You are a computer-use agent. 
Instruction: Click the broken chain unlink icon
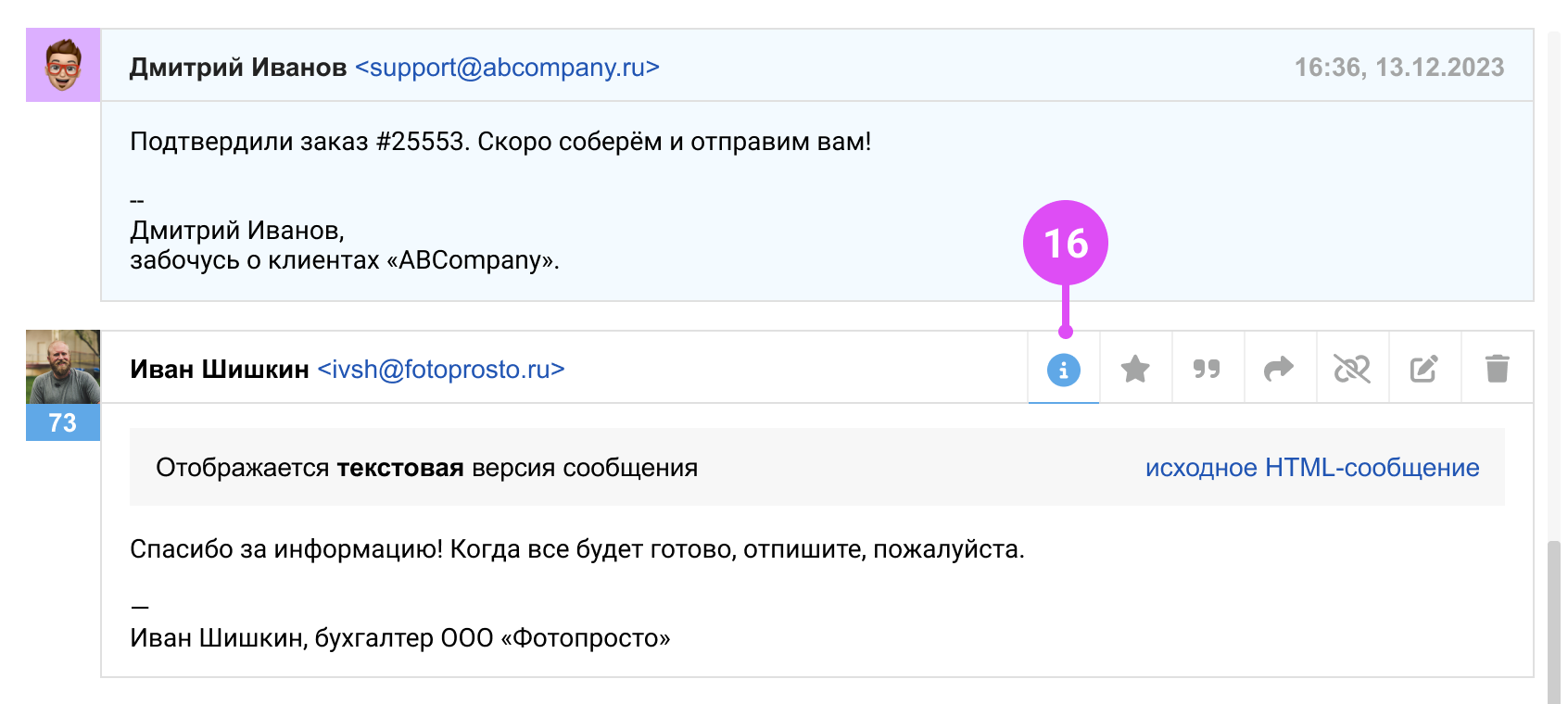click(x=1351, y=370)
